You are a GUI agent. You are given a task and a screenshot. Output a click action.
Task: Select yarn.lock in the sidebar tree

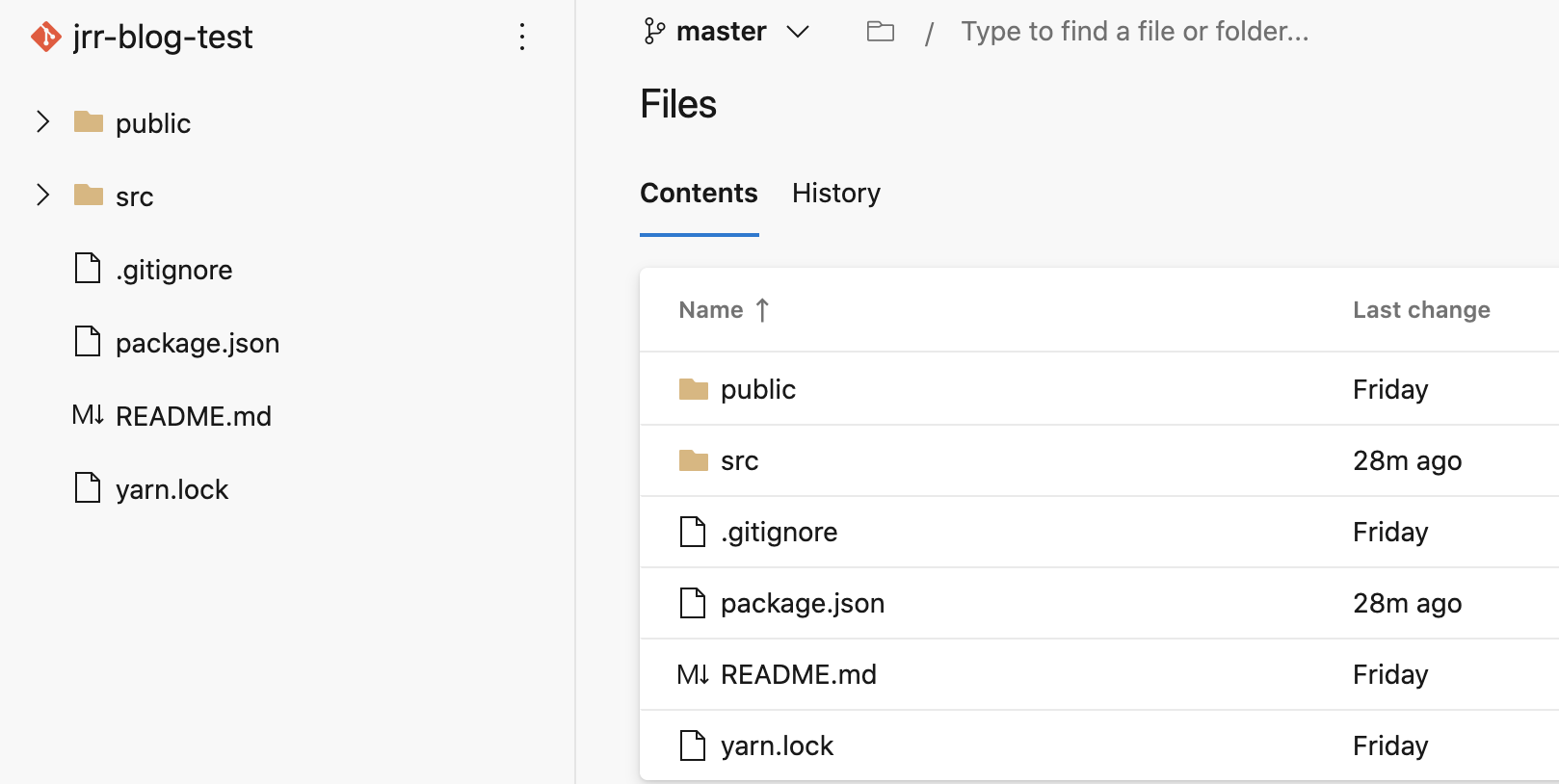click(x=172, y=489)
